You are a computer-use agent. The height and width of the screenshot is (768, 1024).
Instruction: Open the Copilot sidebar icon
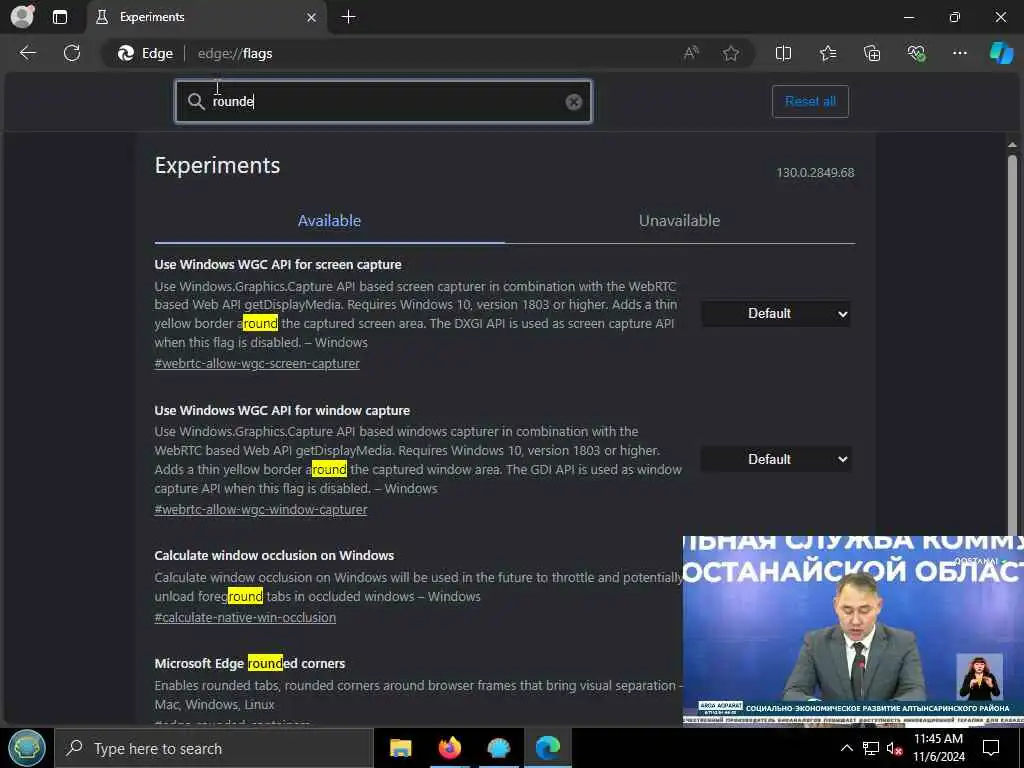pos(1001,53)
